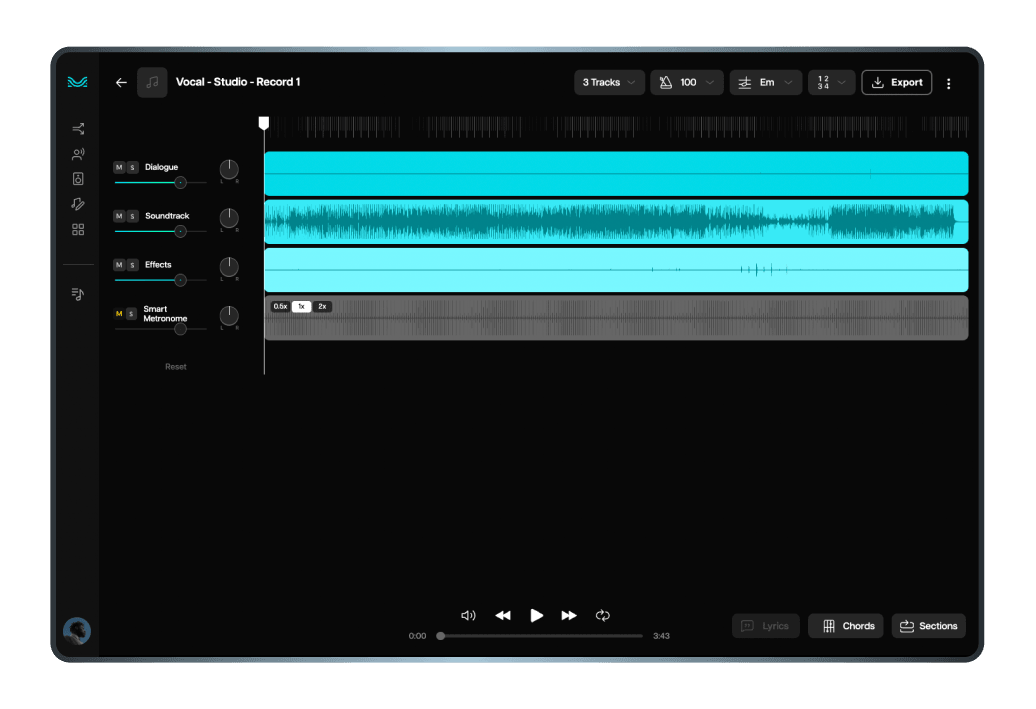This screenshot has height=709, width=1036.
Task: Solo the Soundtrack track
Action: [x=132, y=216]
